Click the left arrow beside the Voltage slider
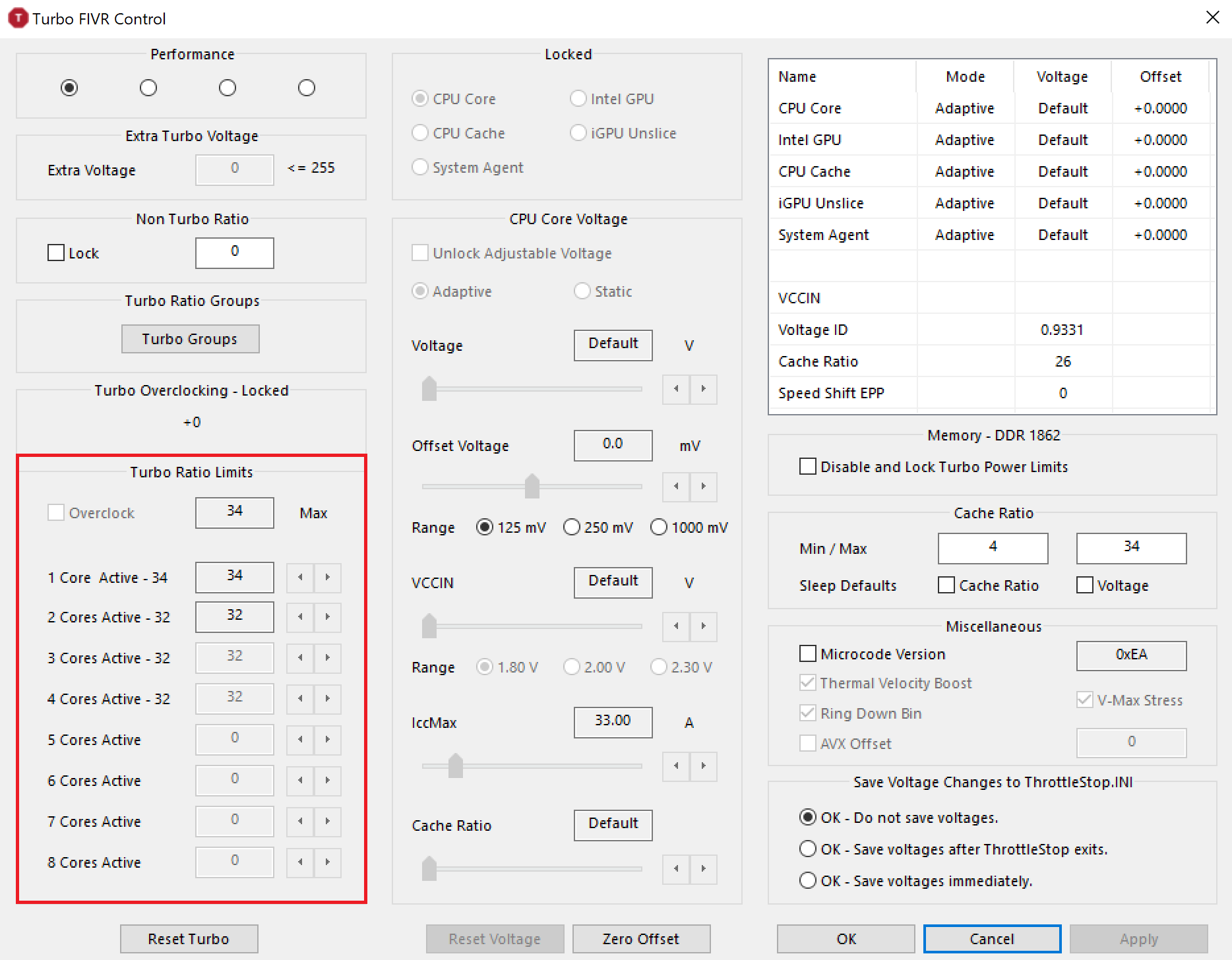 point(676,389)
